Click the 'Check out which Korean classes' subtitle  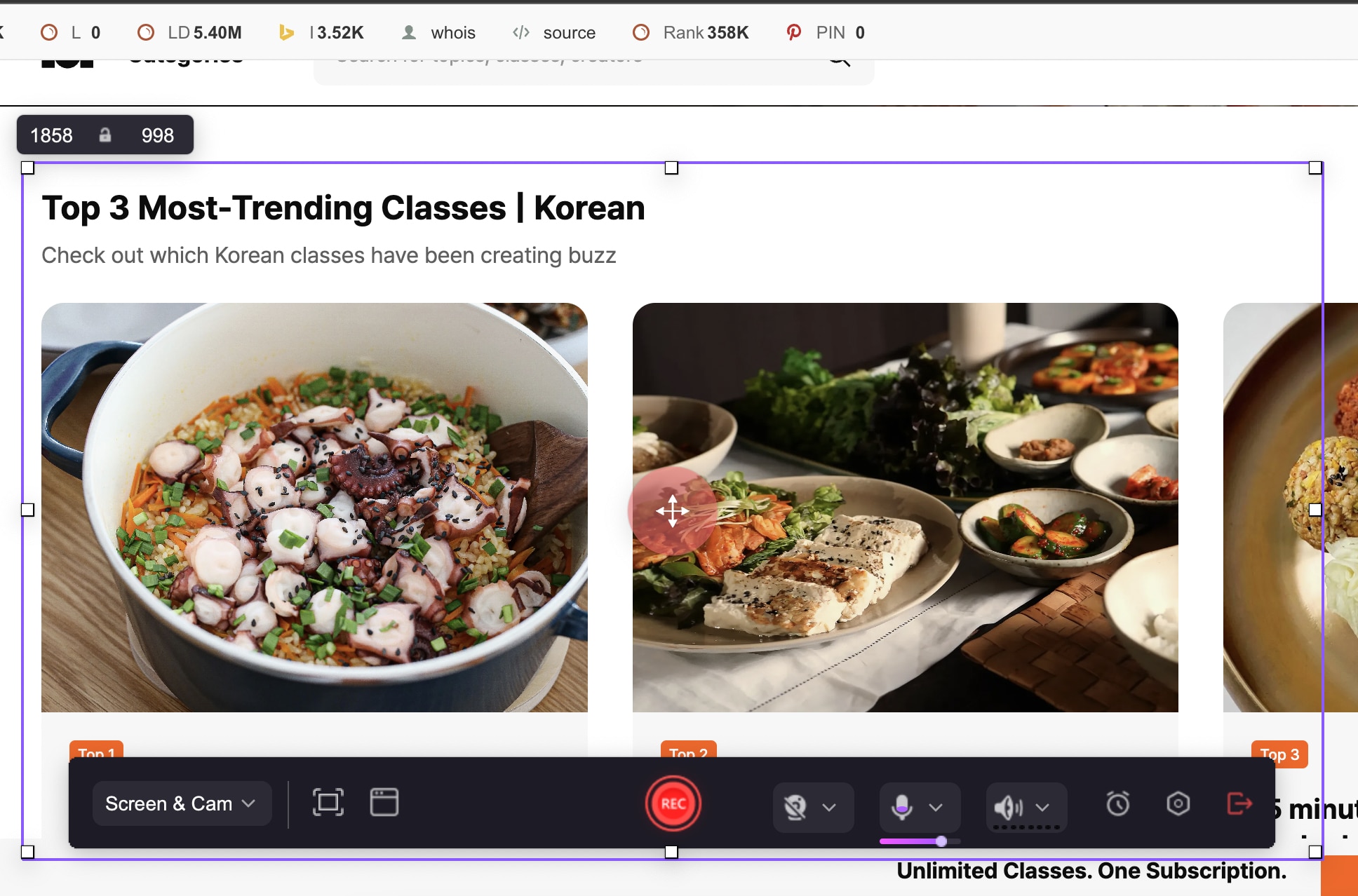pyautogui.click(x=328, y=255)
